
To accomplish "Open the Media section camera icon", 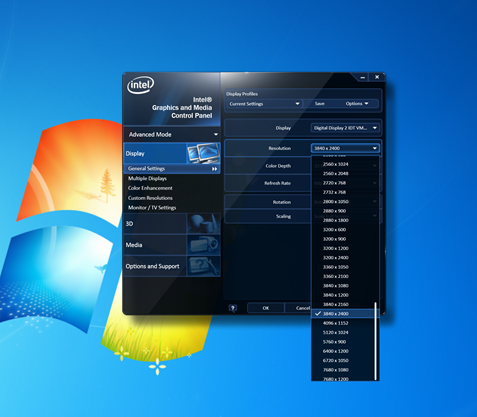I will 204,245.
